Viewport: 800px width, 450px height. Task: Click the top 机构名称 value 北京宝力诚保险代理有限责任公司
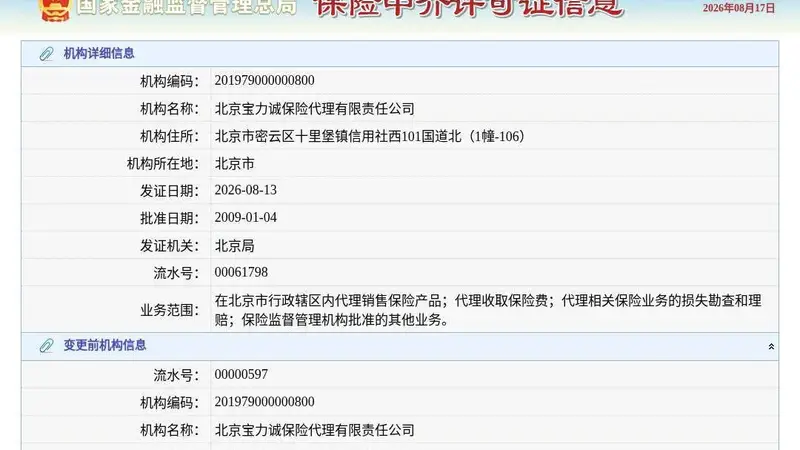pyautogui.click(x=314, y=108)
